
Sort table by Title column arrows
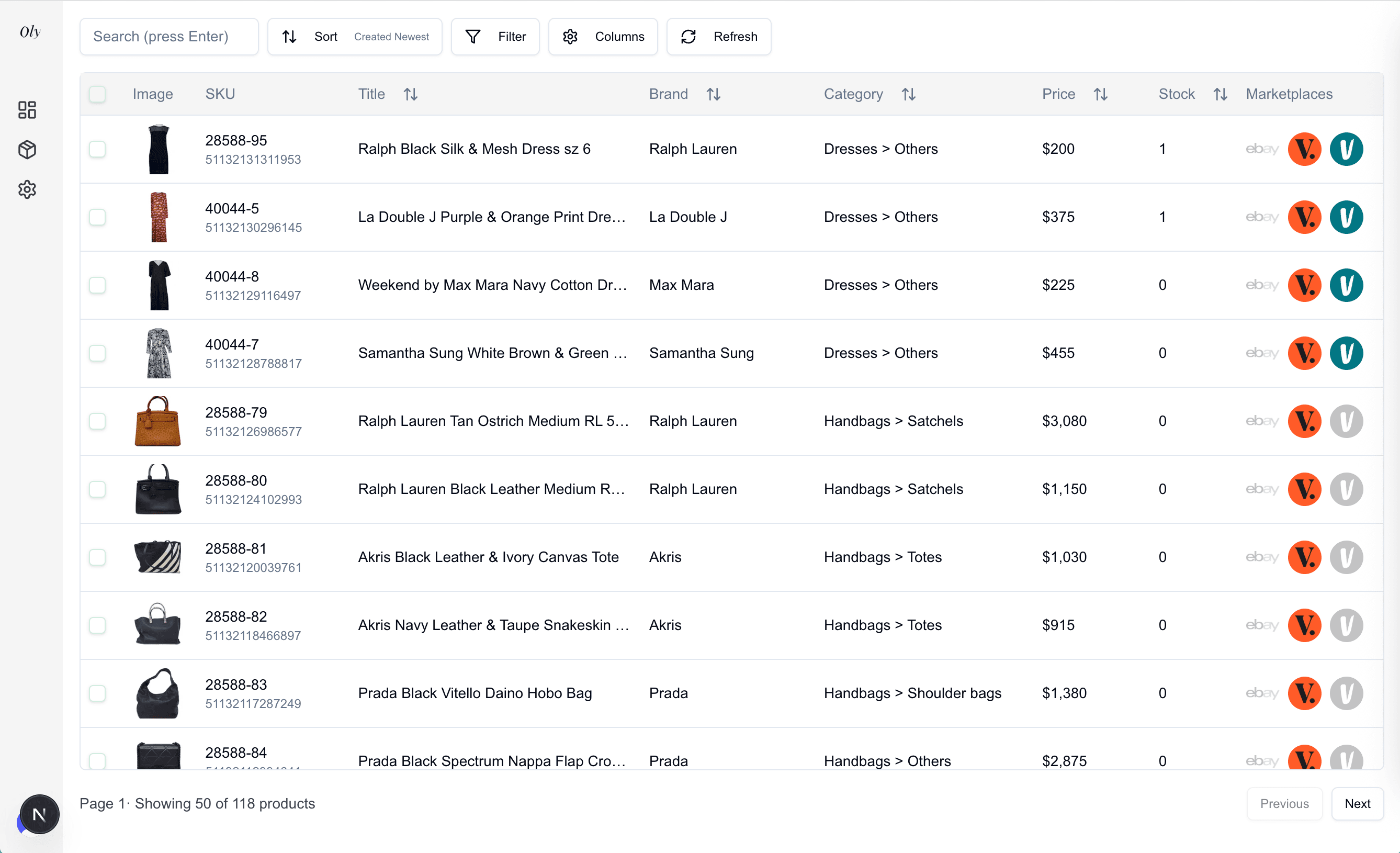[x=411, y=94]
